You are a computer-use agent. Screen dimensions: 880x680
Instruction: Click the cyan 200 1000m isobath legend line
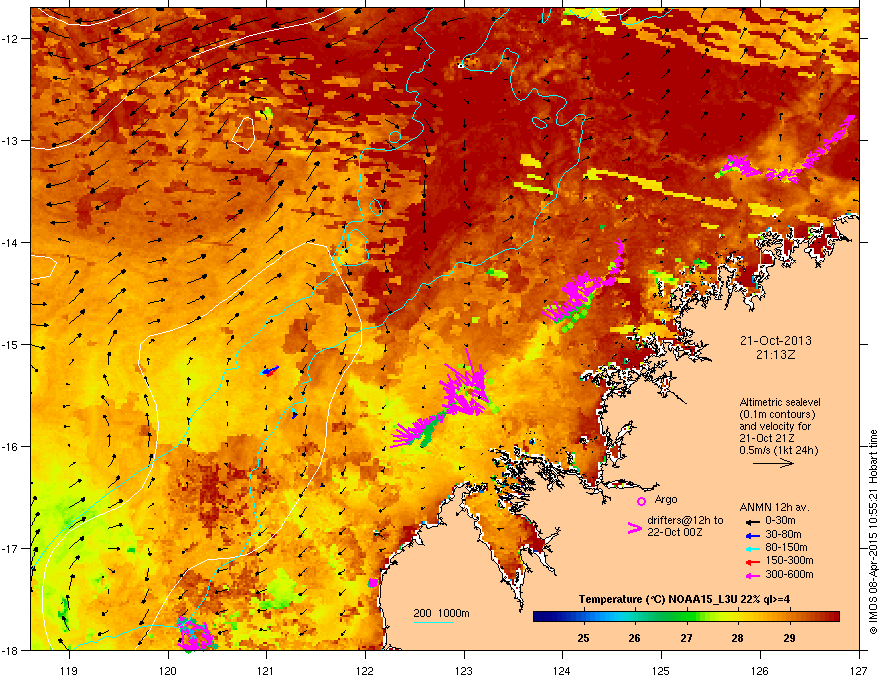pos(434,622)
